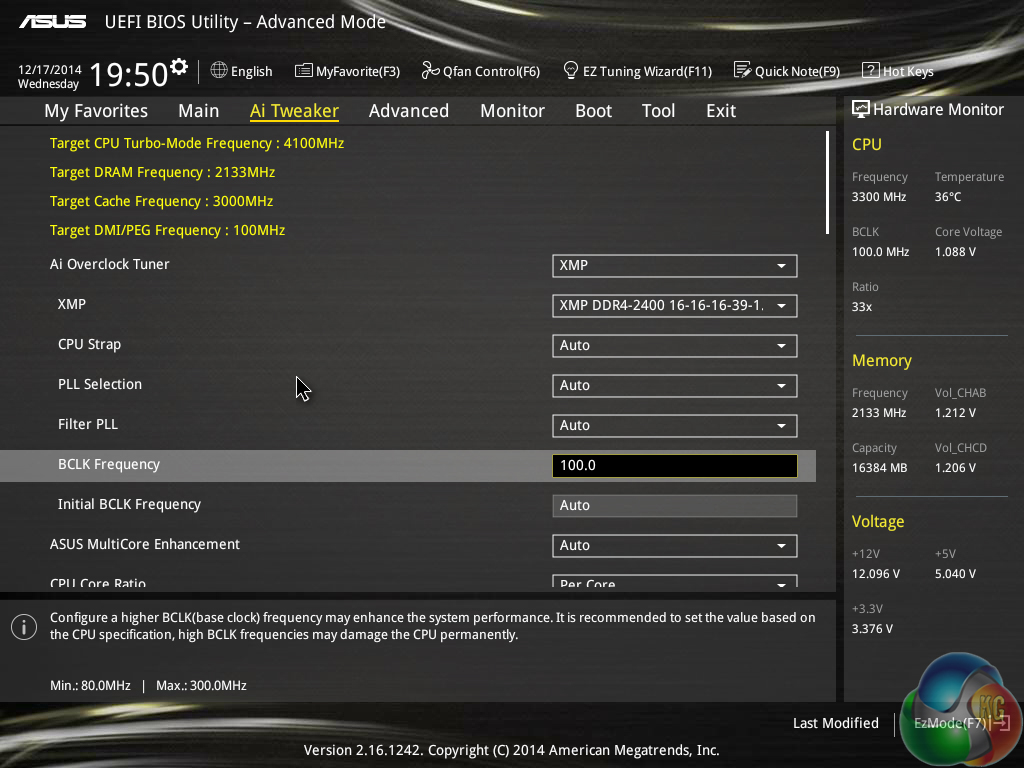The height and width of the screenshot is (768, 1024).
Task: Open the Tool tab
Action: [x=658, y=111]
